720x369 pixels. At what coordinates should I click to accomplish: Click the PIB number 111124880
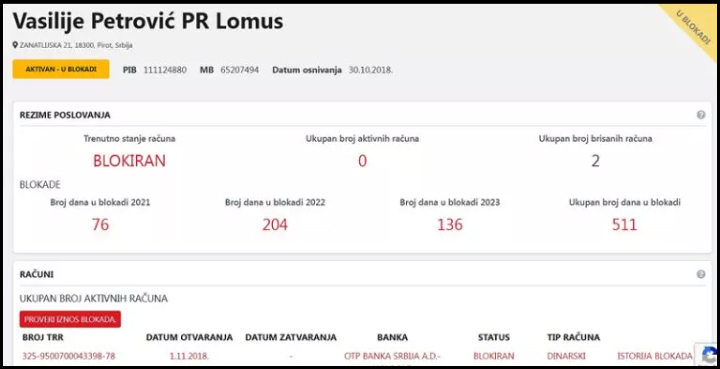(165, 70)
